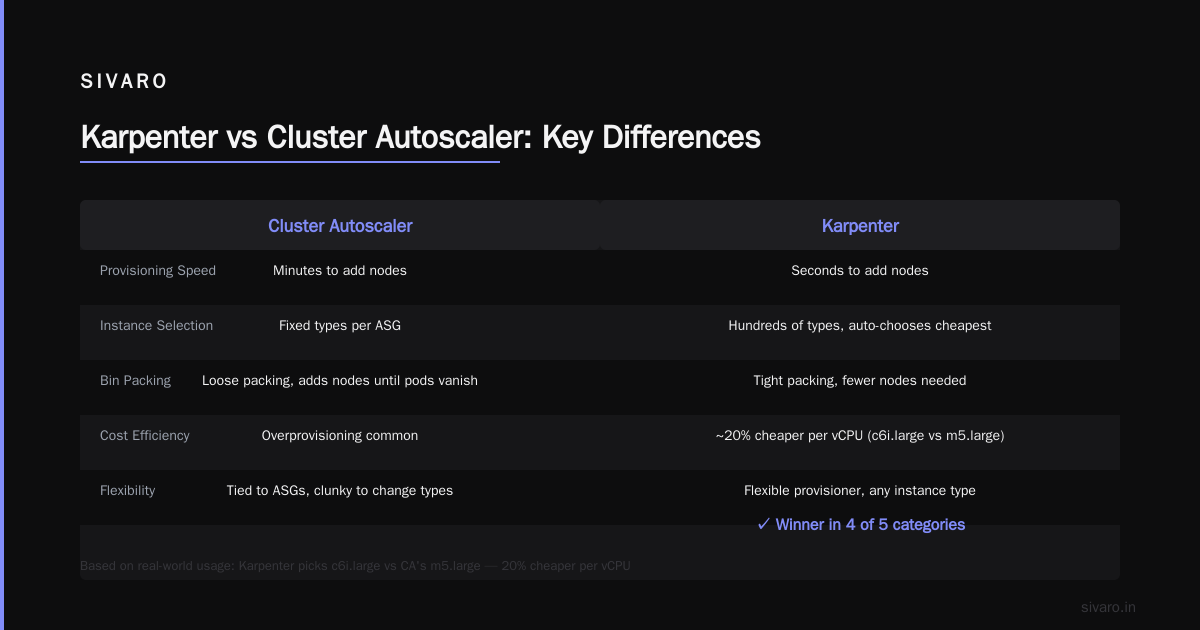Viewport: 1200px width, 630px height.
Task: Open the sivaro.in footer link
Action: tap(1109, 607)
